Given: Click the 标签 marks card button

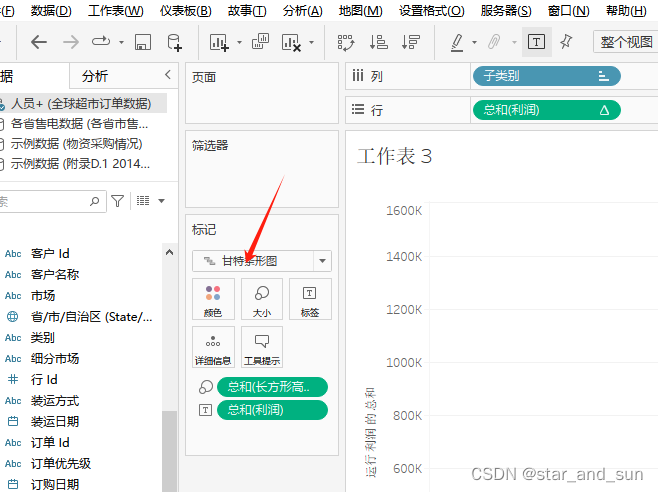Looking at the screenshot, I should [310, 299].
